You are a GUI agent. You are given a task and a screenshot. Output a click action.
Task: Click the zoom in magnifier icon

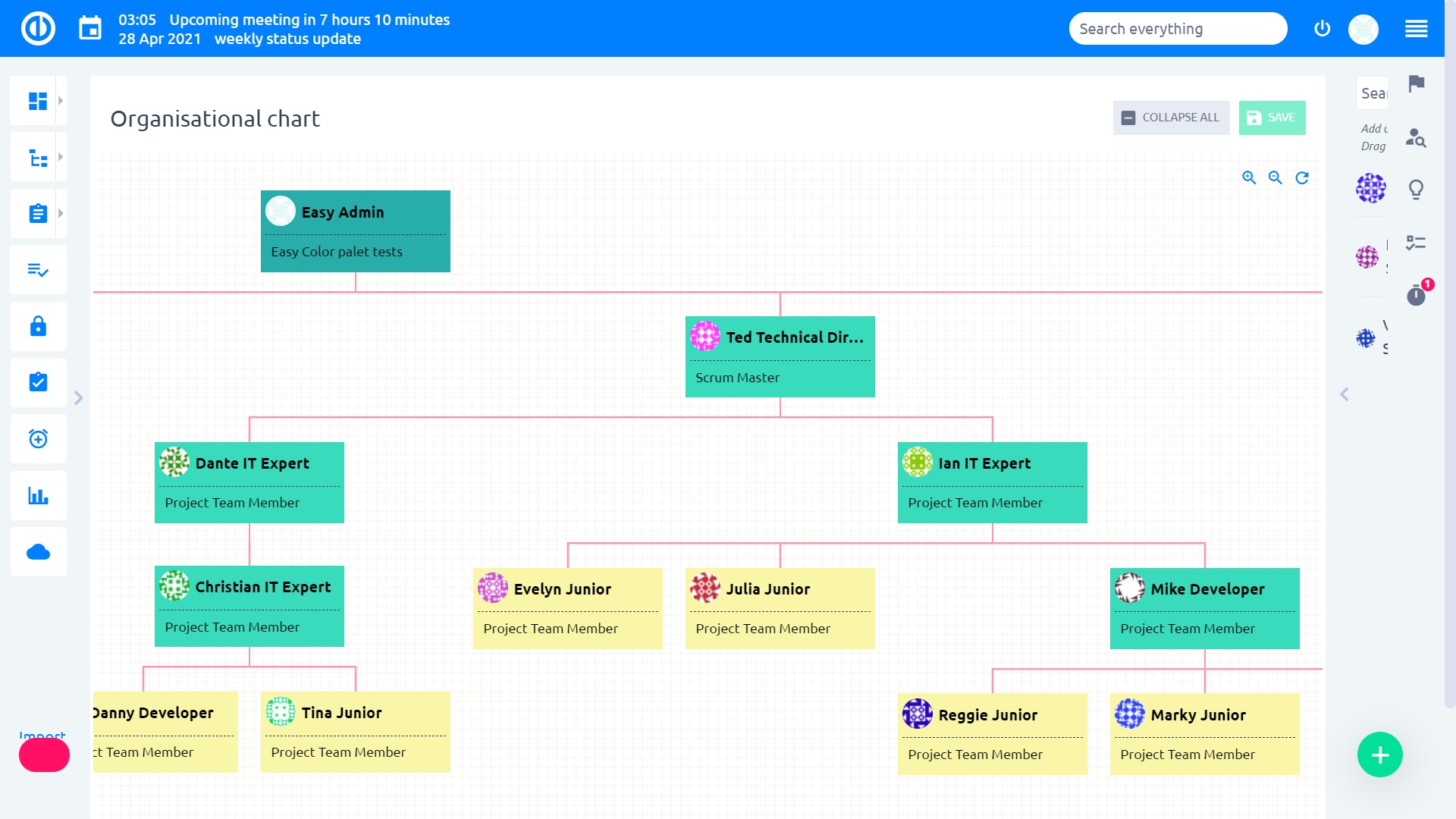coord(1249,177)
